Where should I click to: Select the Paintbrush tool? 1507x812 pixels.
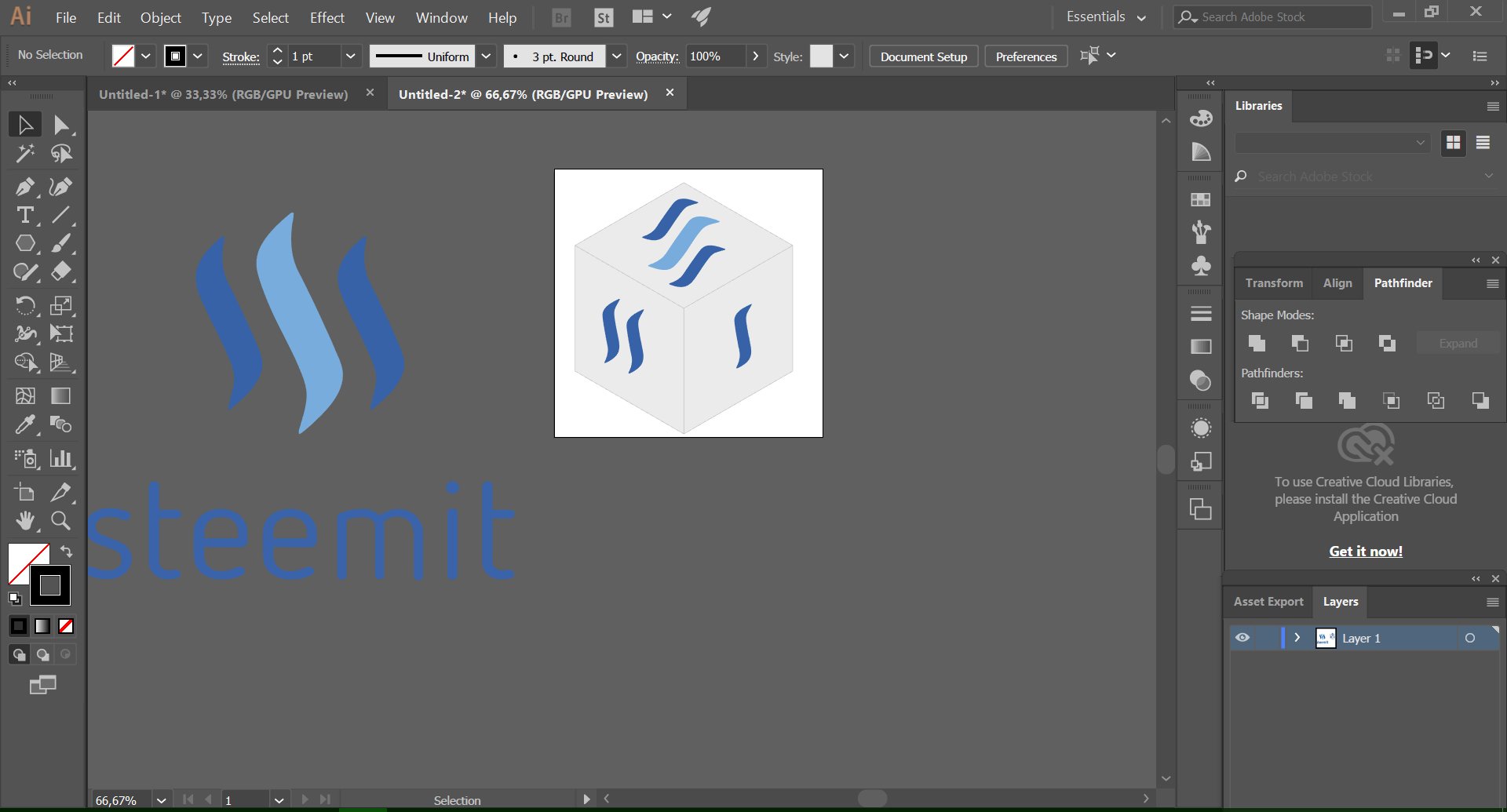tap(61, 243)
